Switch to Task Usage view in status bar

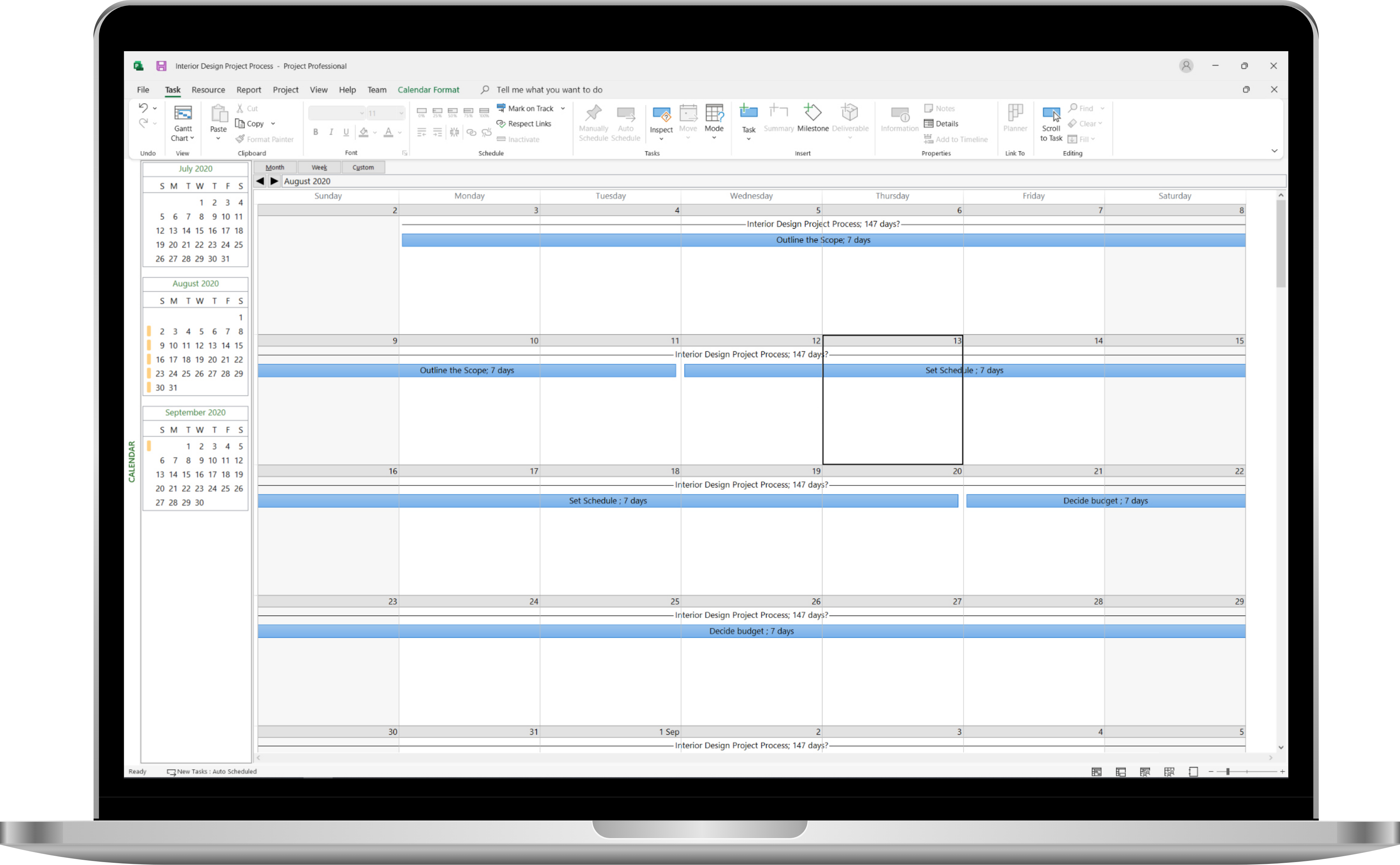coord(1121,772)
